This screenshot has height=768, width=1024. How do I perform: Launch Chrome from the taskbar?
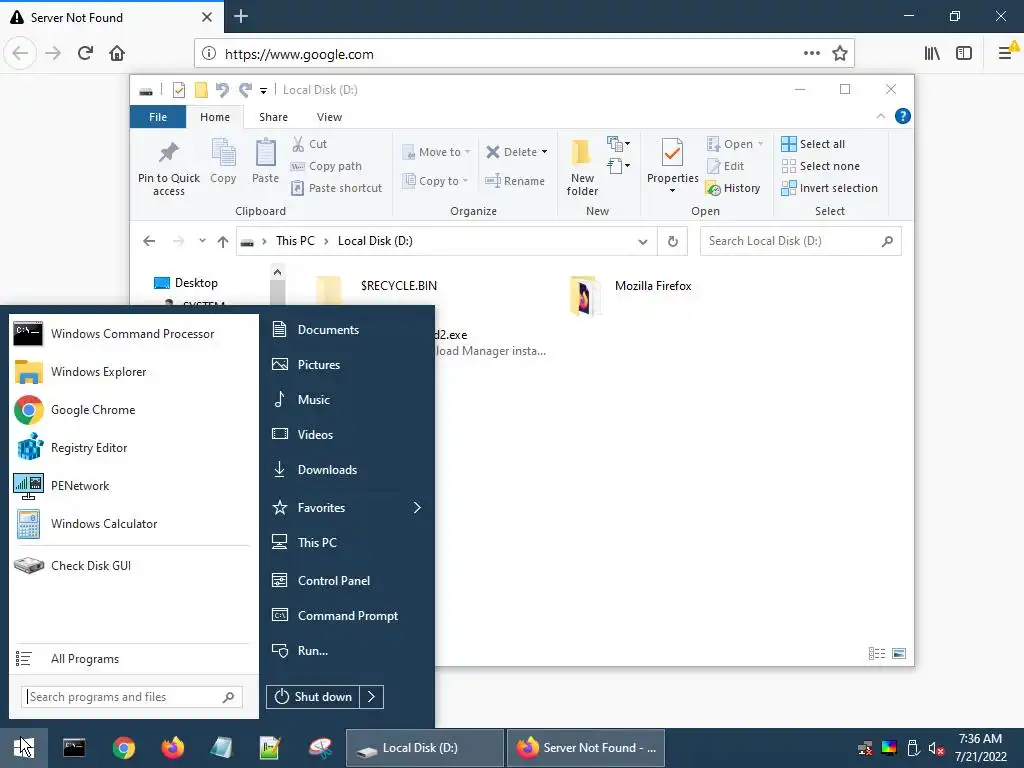[x=123, y=748]
